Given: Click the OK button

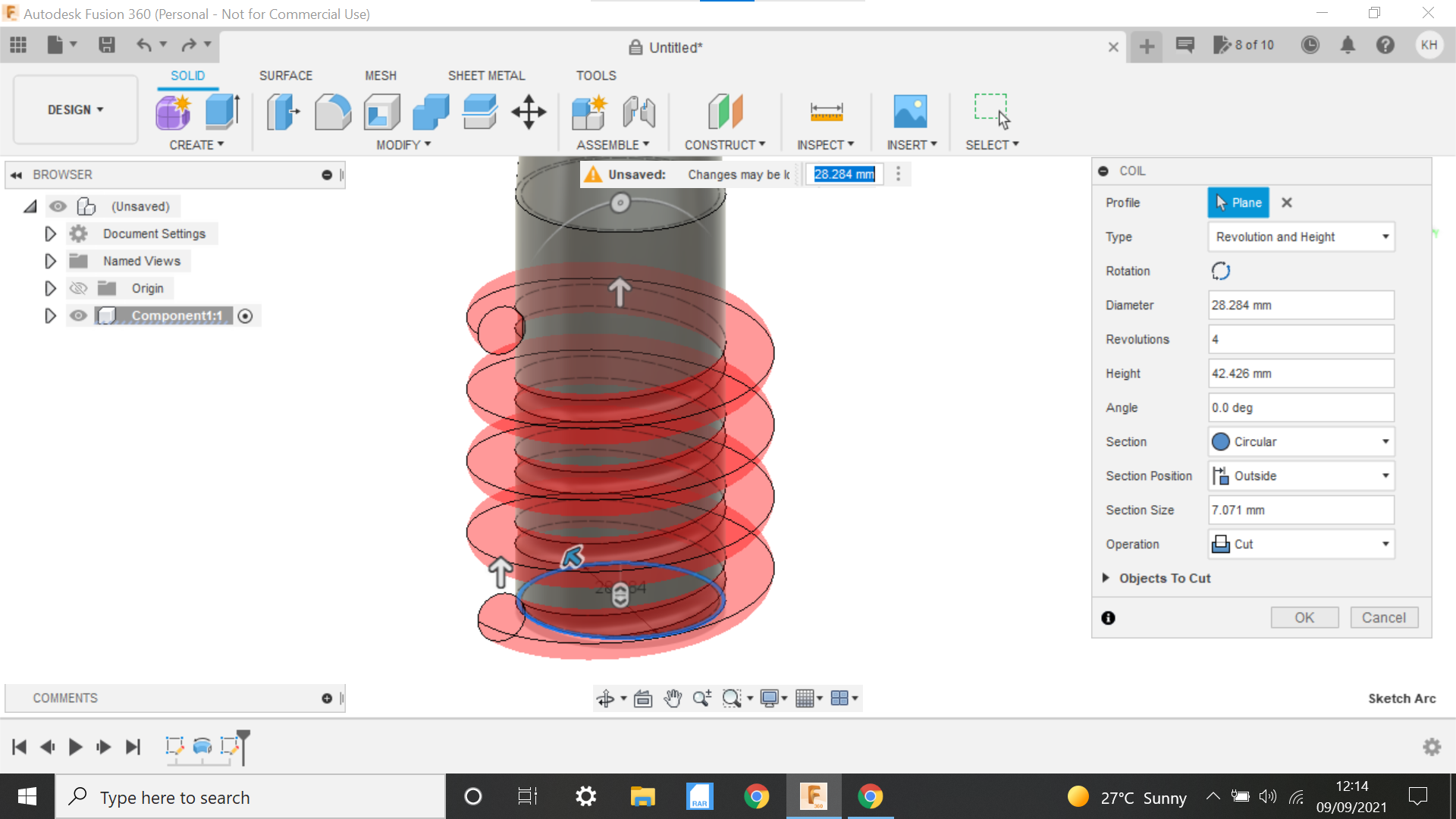Looking at the screenshot, I should point(1305,617).
